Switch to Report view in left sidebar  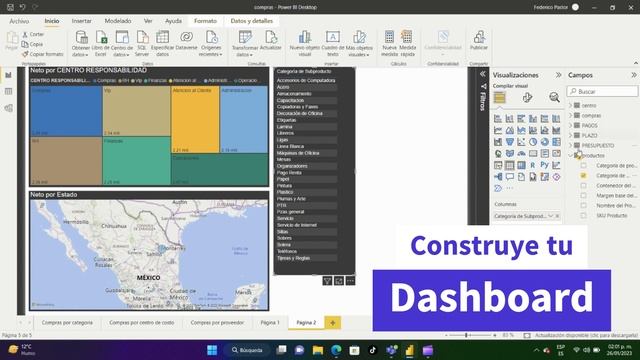(9, 75)
